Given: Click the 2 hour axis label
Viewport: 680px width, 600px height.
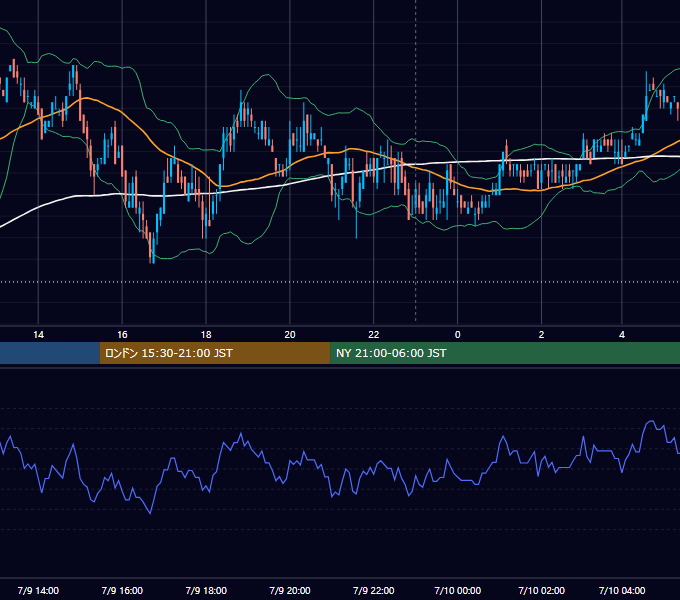Looking at the screenshot, I should 541,335.
